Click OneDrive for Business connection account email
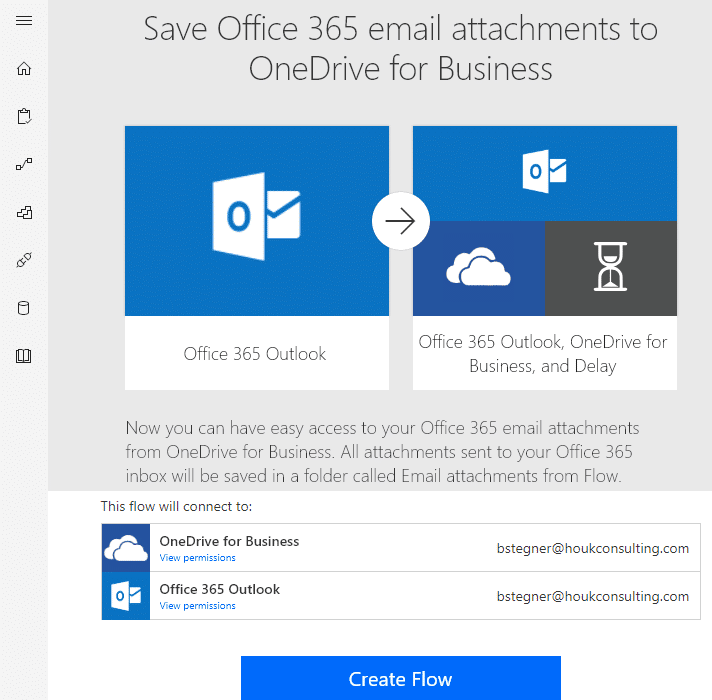Viewport: 712px width, 700px height. click(593, 548)
